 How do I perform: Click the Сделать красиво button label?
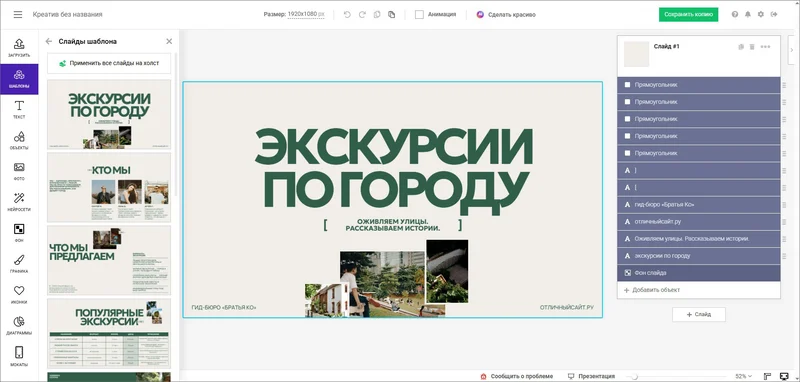512,15
